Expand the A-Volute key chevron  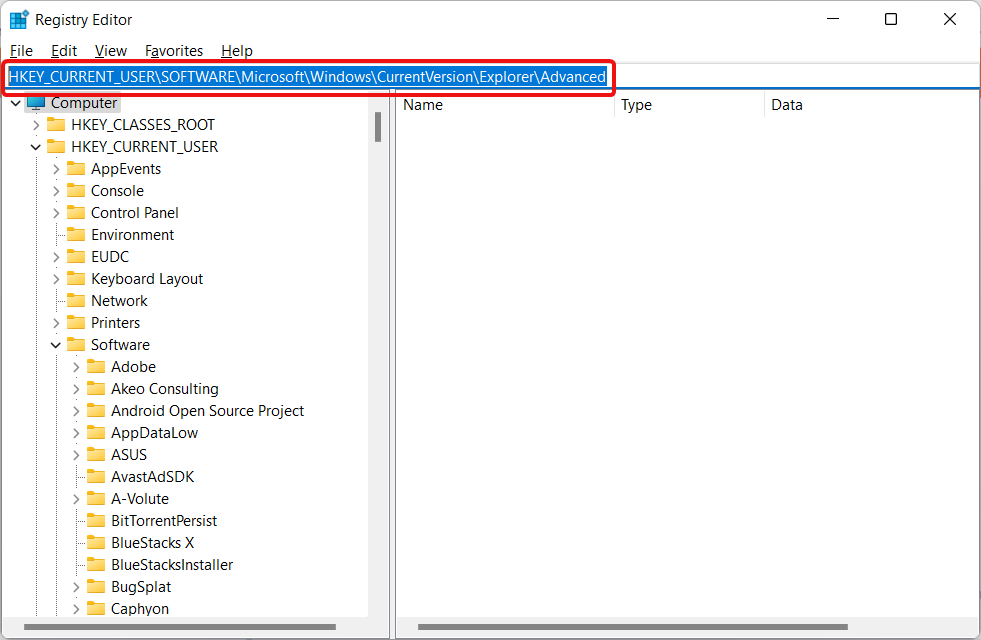[x=76, y=499]
